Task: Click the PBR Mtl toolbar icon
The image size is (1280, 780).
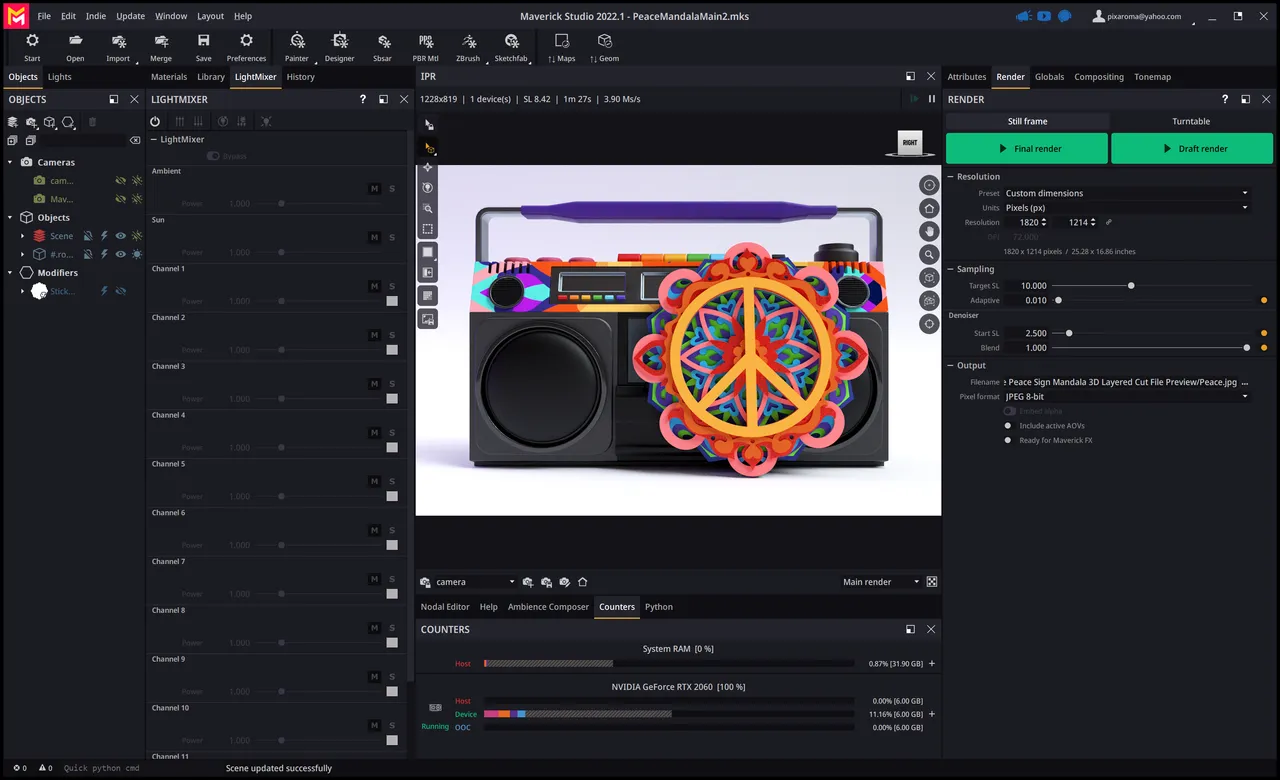Action: tap(426, 46)
